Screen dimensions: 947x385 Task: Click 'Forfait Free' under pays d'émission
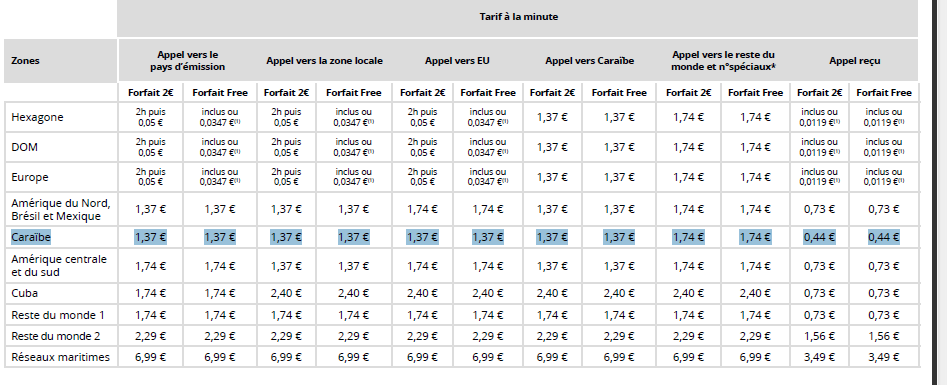click(x=220, y=92)
